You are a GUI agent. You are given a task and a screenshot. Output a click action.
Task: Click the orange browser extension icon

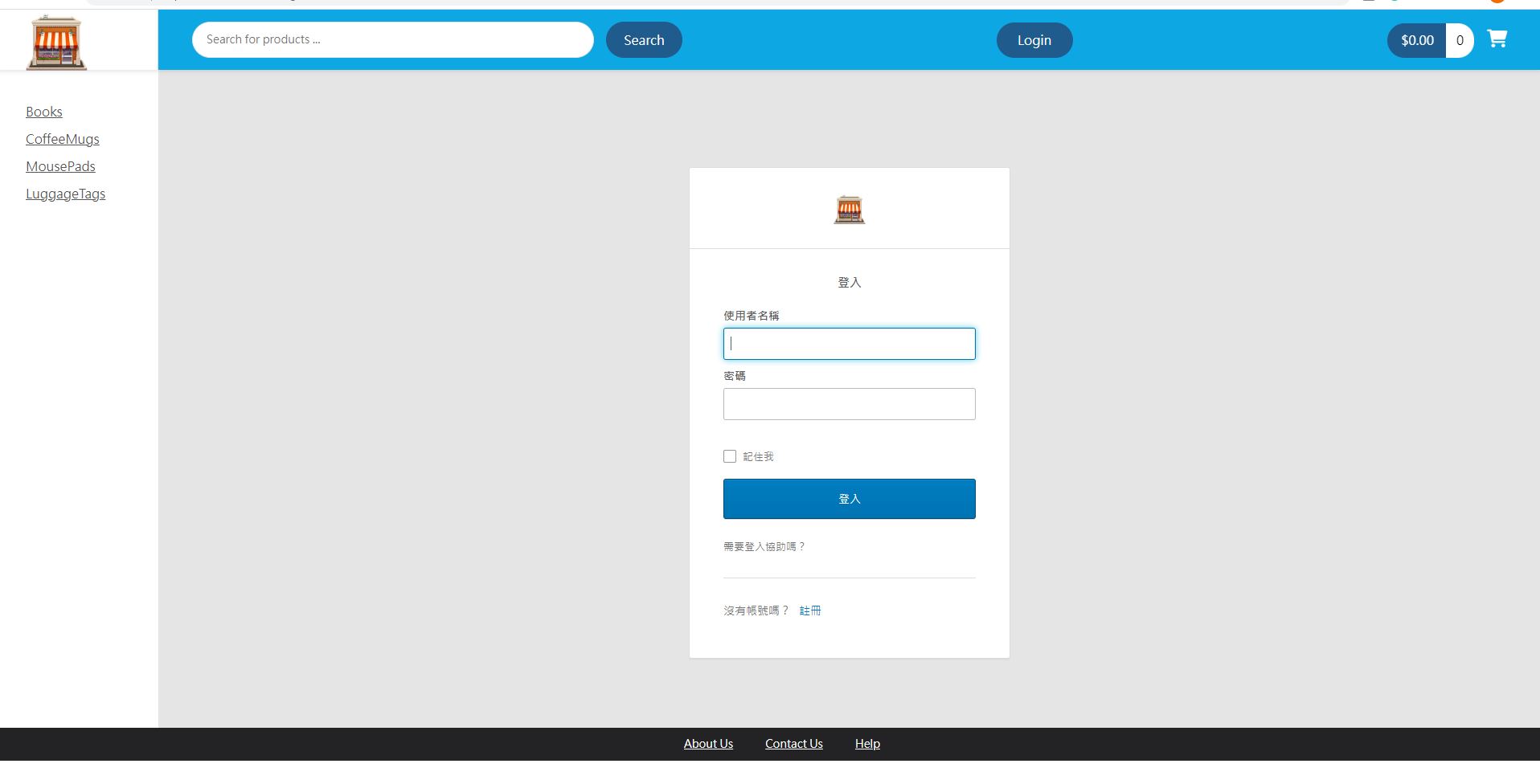(1497, 2)
